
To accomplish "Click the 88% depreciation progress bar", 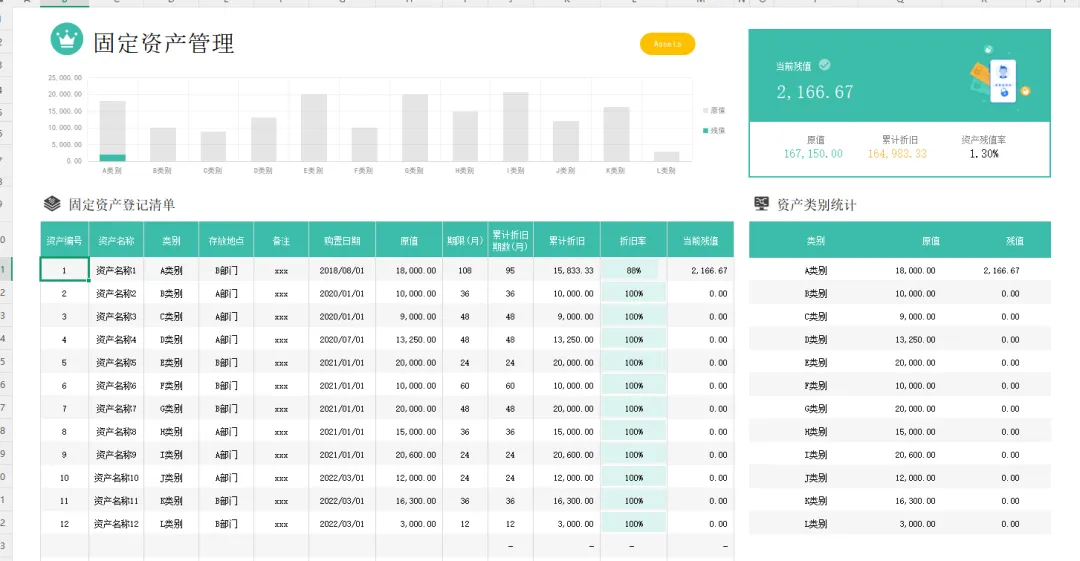I will coord(630,270).
